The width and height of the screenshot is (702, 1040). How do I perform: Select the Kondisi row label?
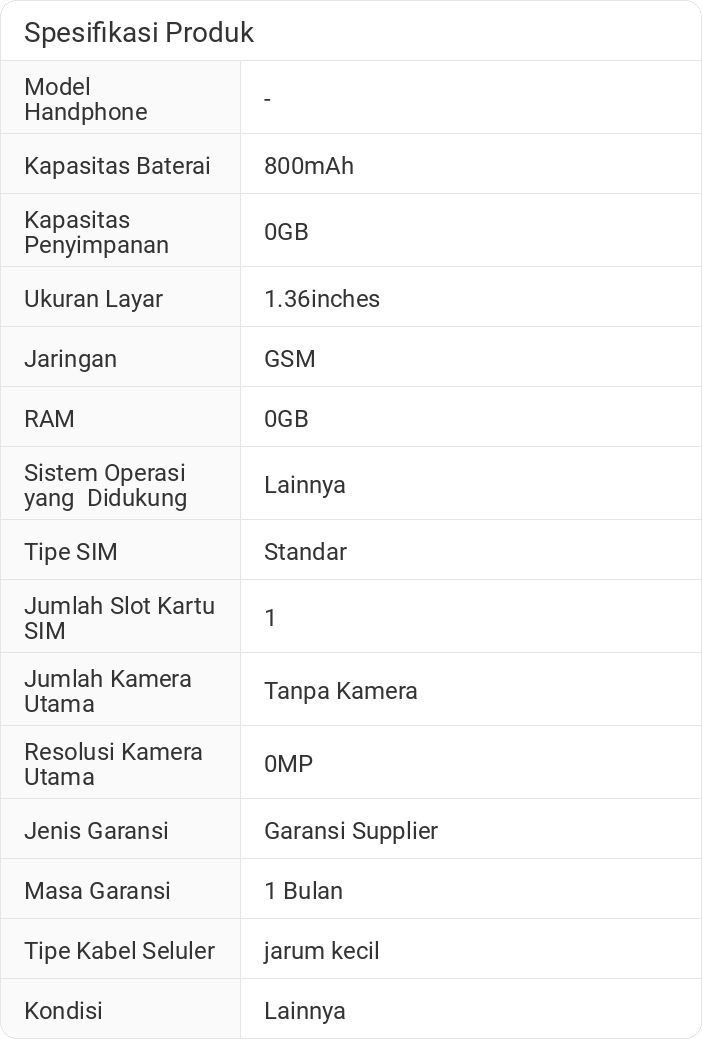coord(63,1011)
